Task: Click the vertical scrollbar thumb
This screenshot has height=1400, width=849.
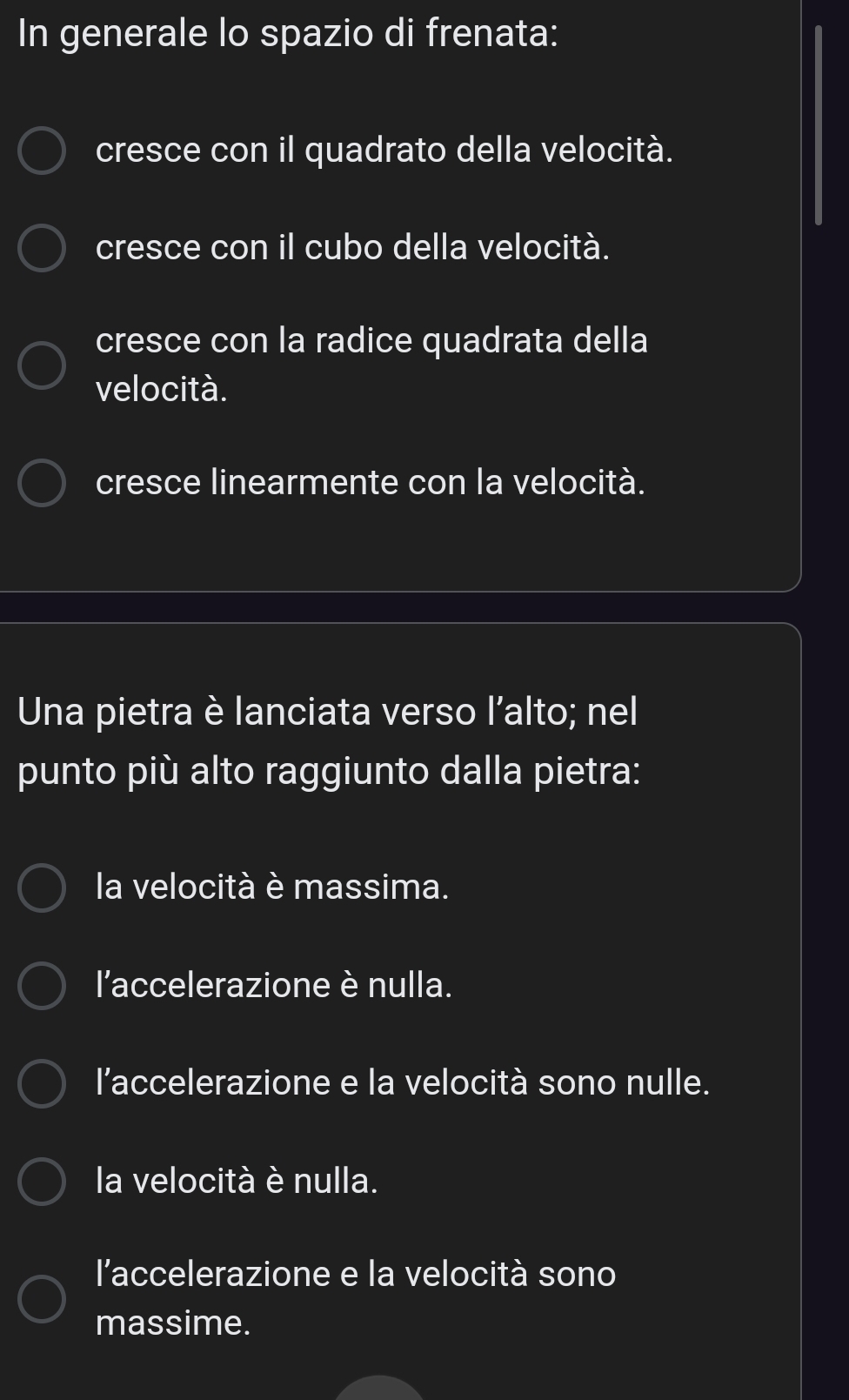Action: click(818, 126)
